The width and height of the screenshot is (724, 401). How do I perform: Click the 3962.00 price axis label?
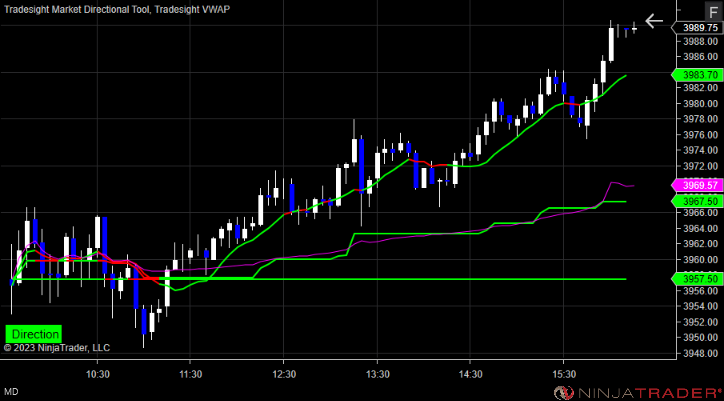coord(700,243)
